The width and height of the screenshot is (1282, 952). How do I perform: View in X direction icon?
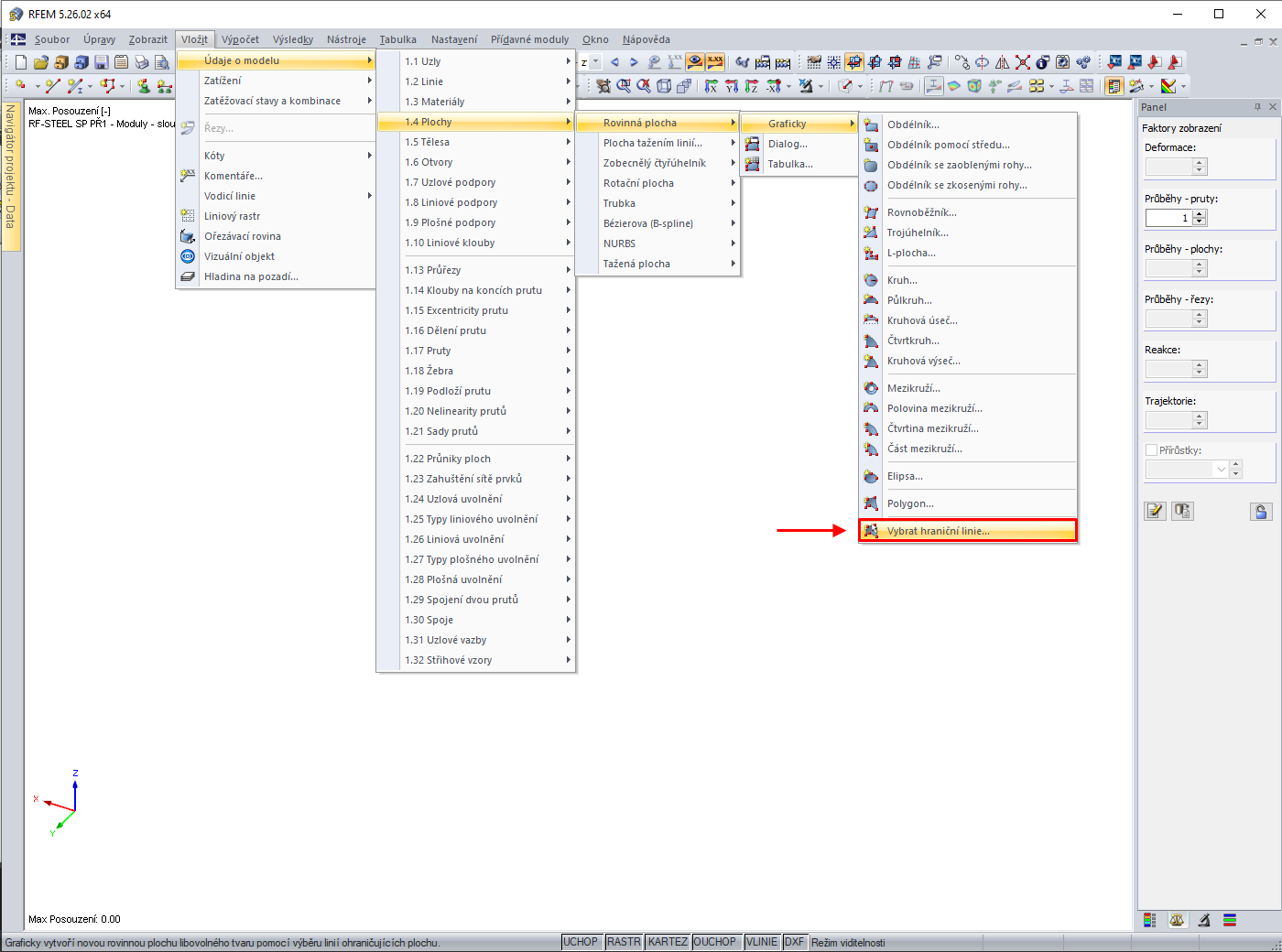712,86
